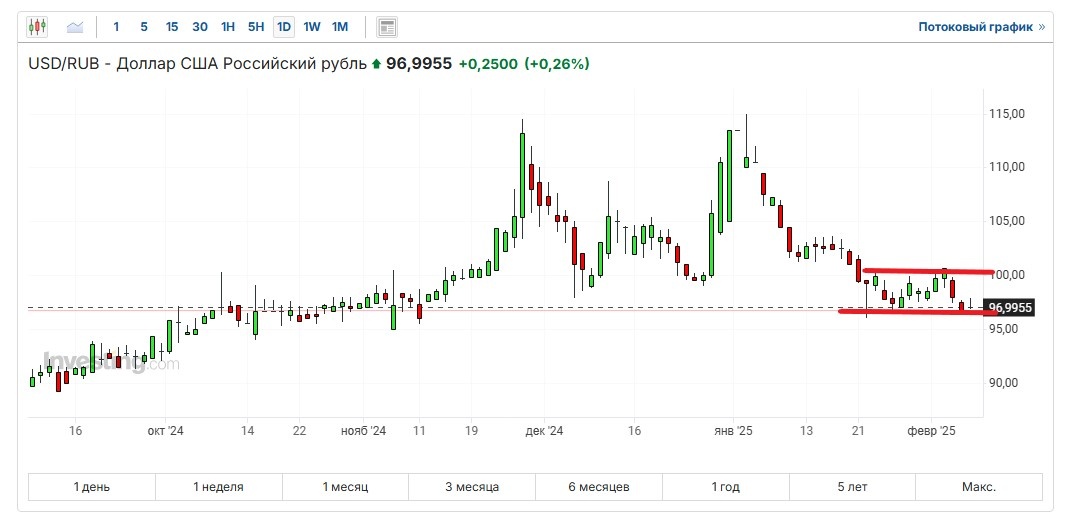Show the 1 день range
The width and height of the screenshot is (1075, 525).
[92, 487]
